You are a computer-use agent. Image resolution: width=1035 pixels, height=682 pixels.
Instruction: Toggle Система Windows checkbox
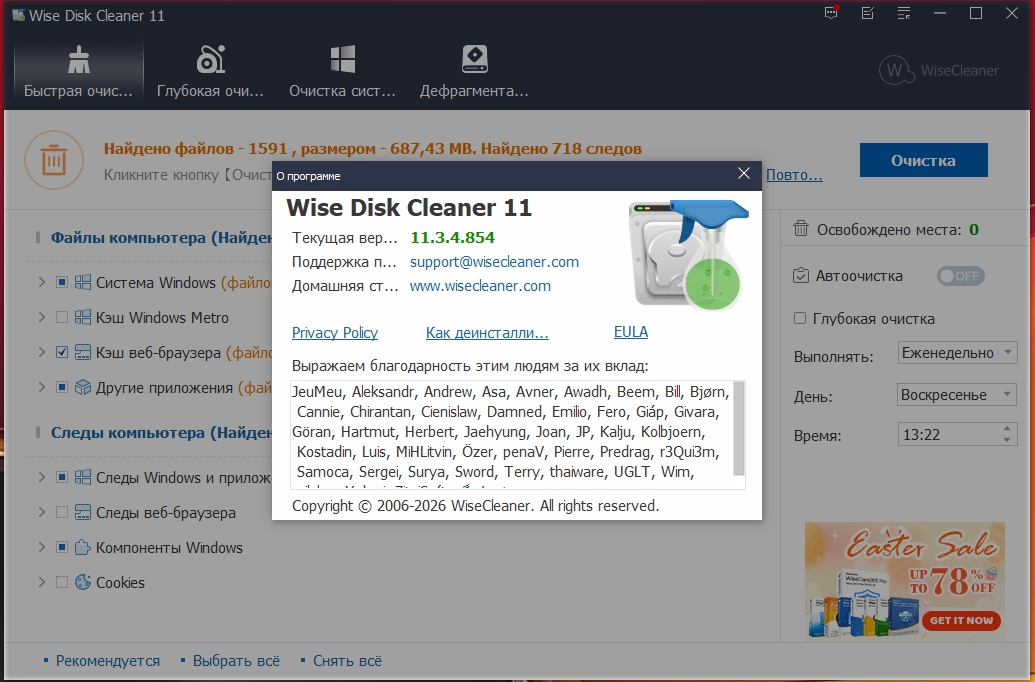pyautogui.click(x=62, y=283)
